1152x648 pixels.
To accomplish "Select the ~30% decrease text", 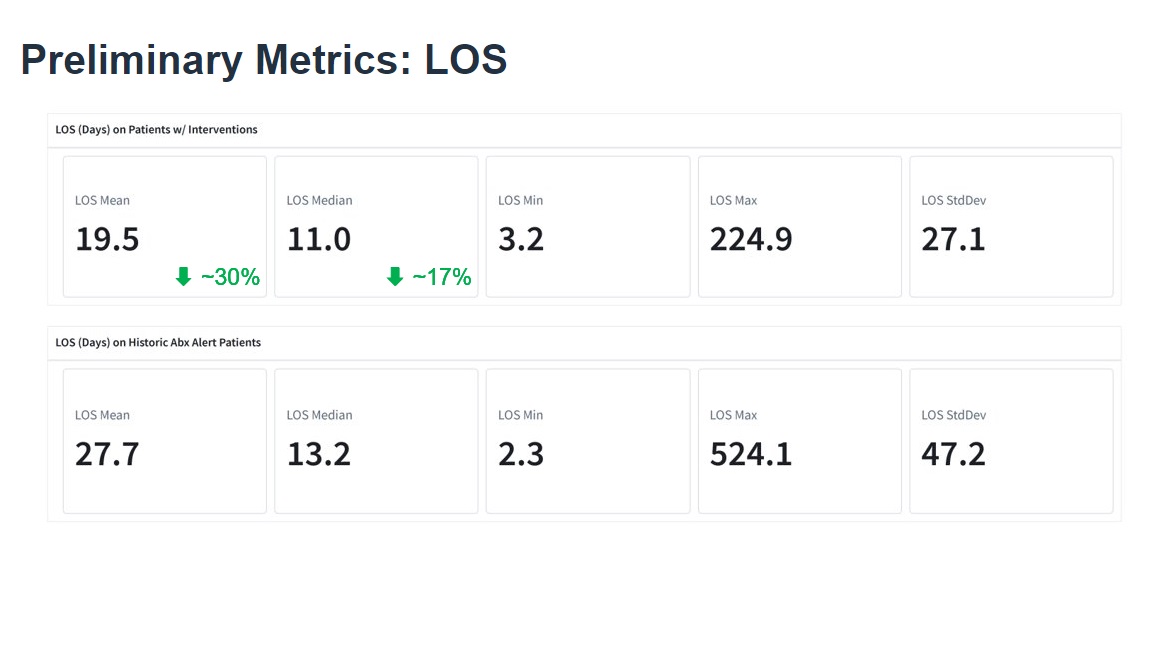I will [x=230, y=277].
